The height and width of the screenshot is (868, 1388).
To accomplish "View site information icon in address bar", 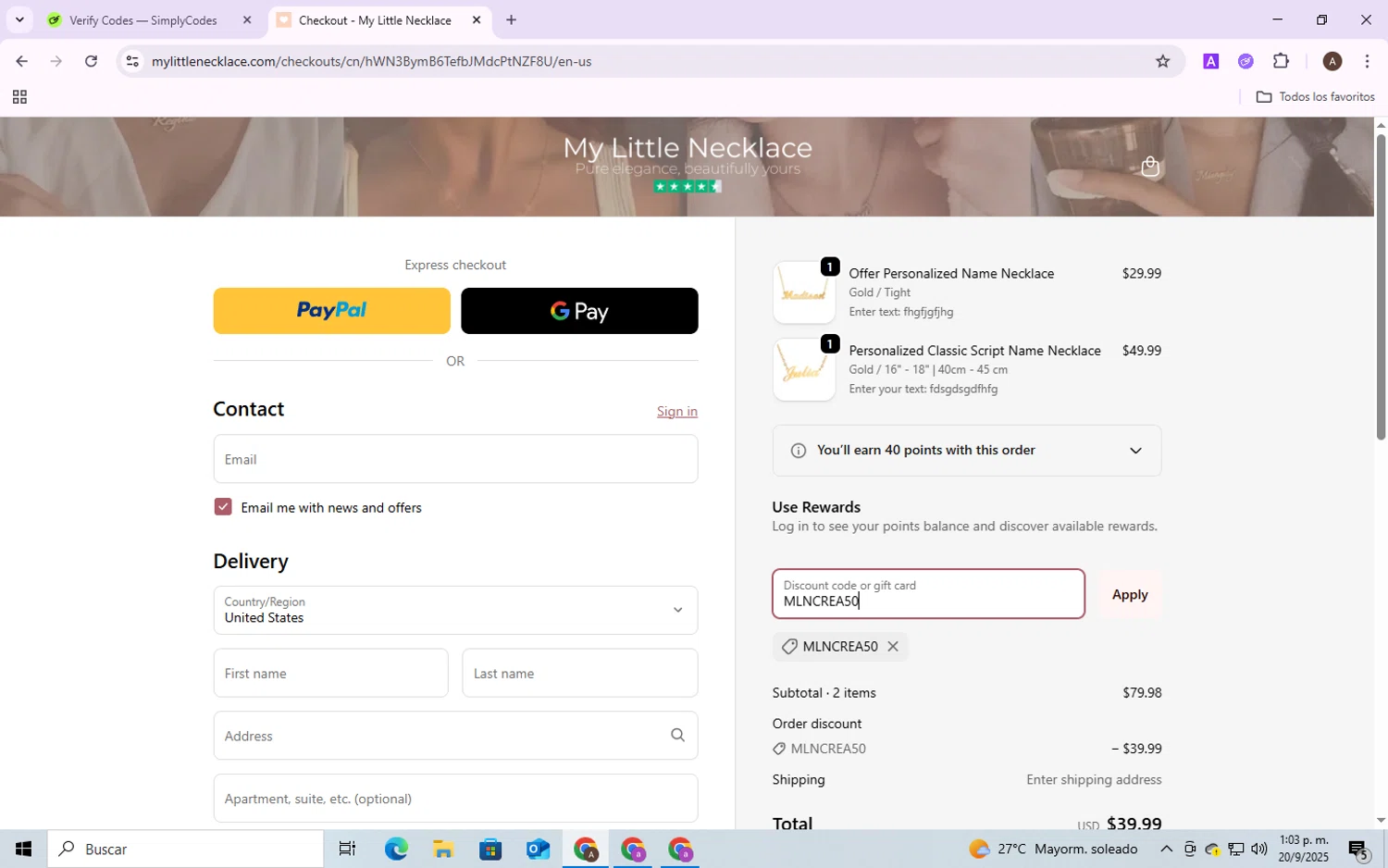I will (132, 61).
